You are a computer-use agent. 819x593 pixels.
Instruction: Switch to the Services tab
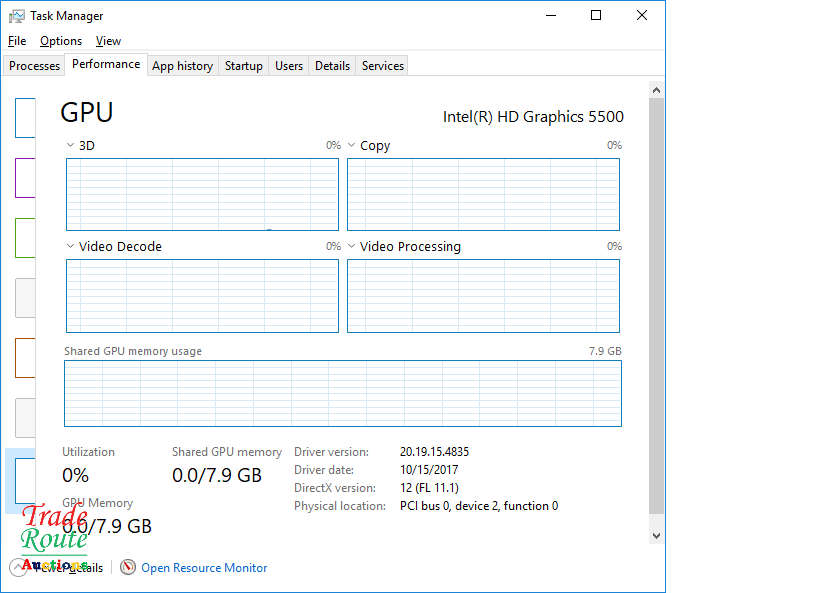[x=383, y=66]
